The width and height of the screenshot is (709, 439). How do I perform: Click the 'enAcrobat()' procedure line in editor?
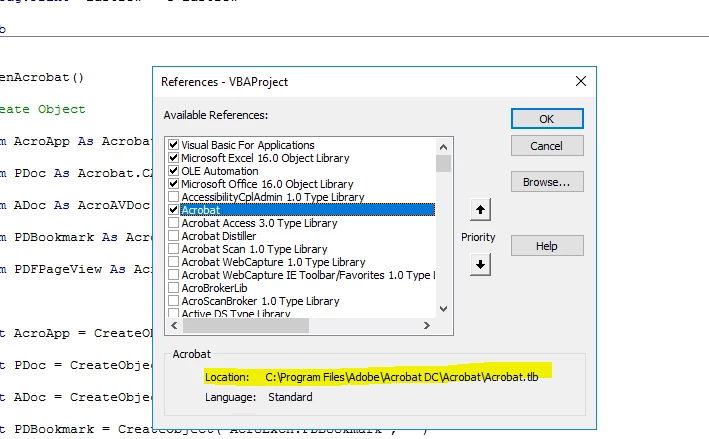point(42,77)
